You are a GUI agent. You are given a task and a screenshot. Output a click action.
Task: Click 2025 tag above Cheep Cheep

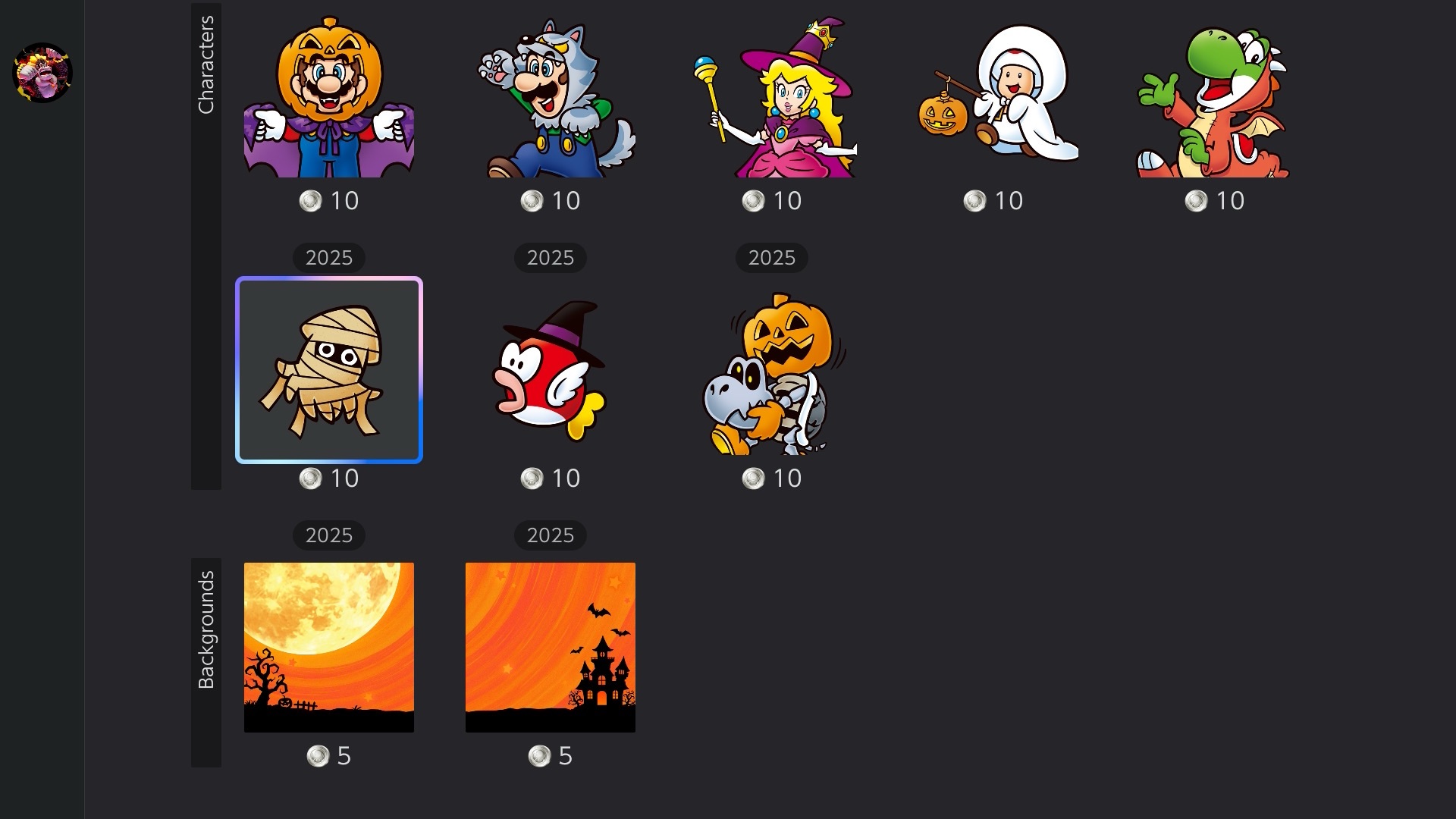551,258
